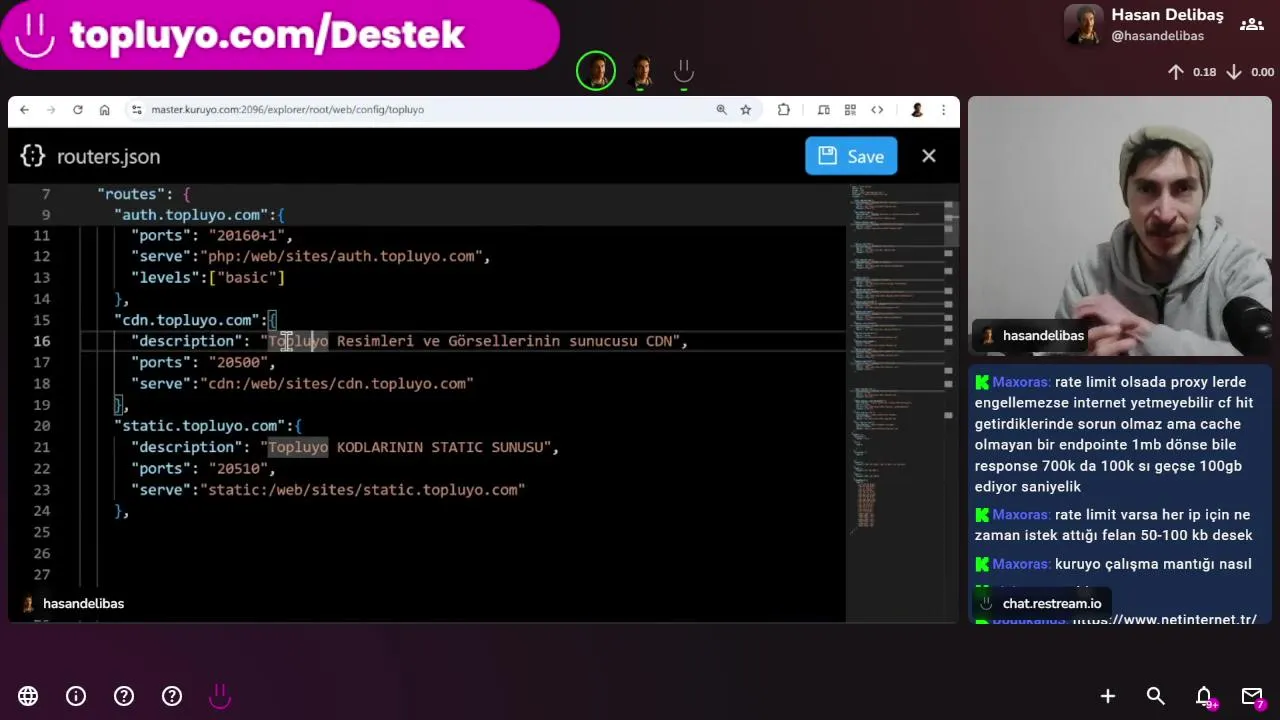1280x720 pixels.
Task: Click the ports "20510" value
Action: coord(238,468)
